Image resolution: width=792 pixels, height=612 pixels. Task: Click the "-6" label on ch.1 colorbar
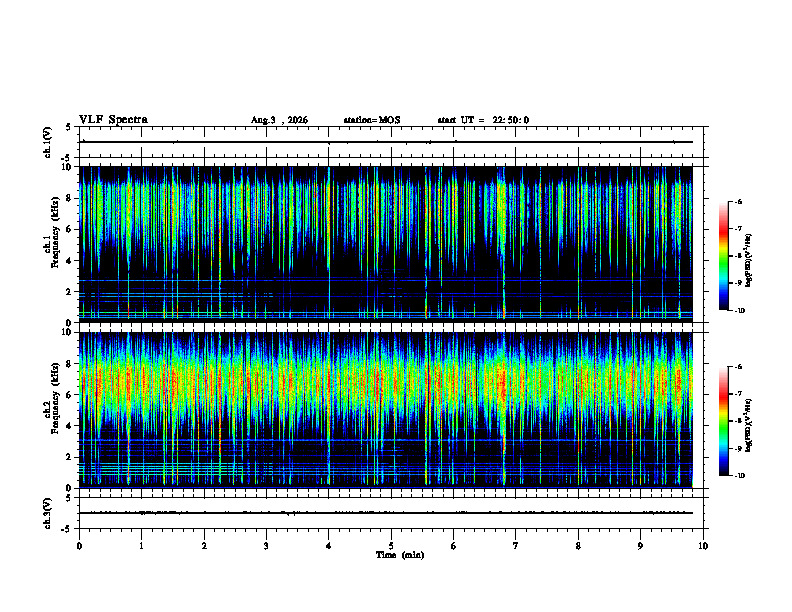click(739, 201)
